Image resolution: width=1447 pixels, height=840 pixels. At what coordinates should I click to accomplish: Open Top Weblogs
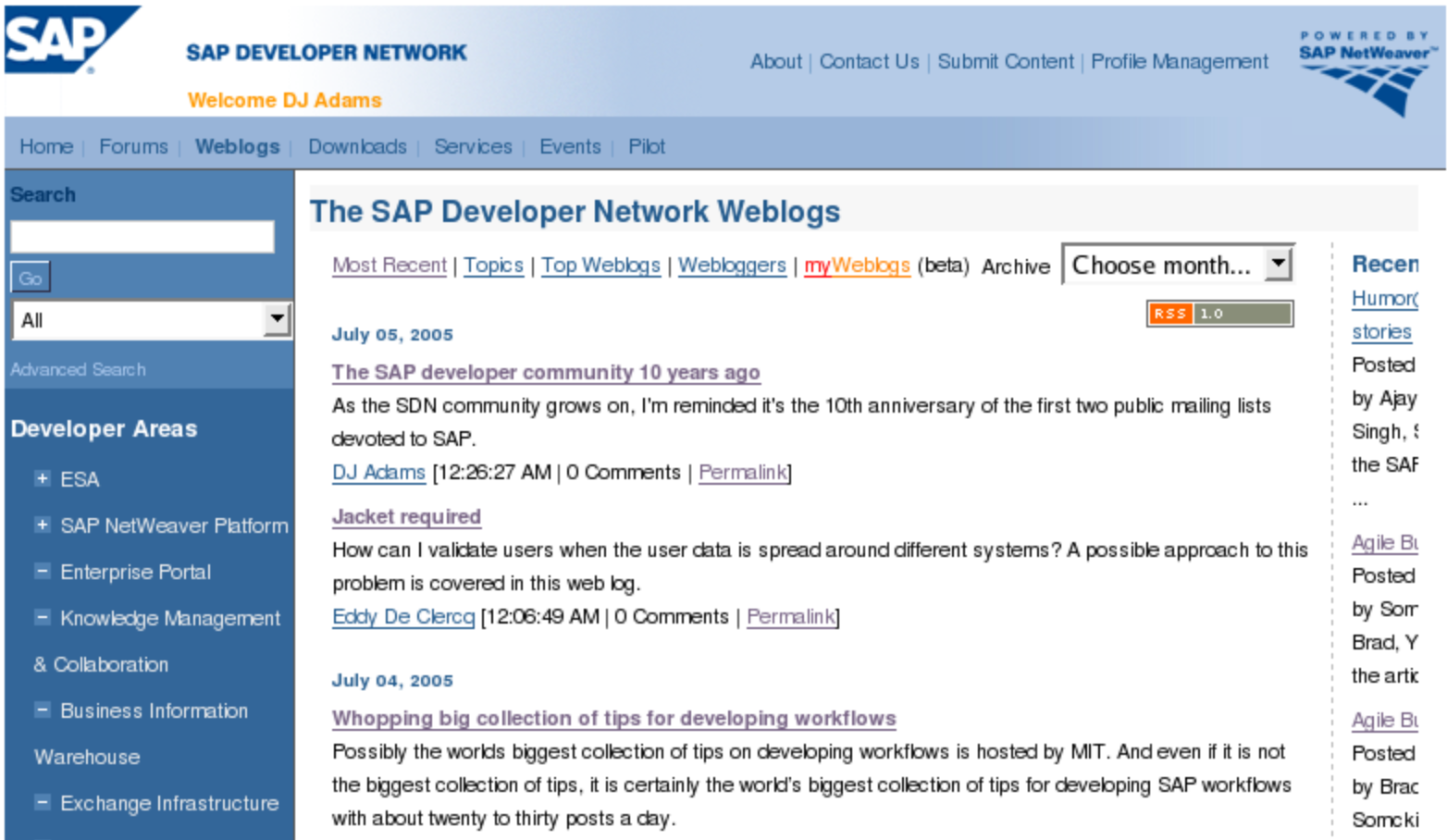(x=600, y=266)
